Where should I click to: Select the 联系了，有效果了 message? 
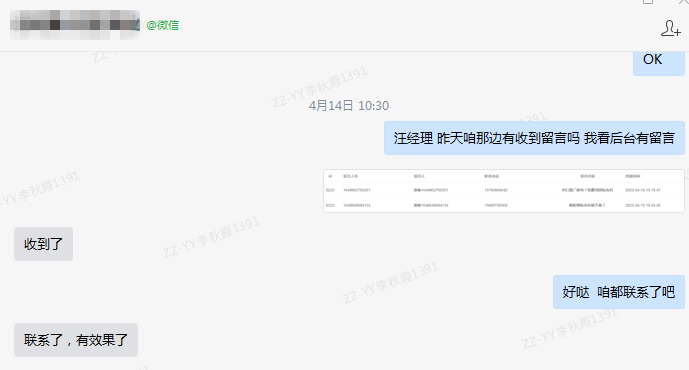[76, 340]
